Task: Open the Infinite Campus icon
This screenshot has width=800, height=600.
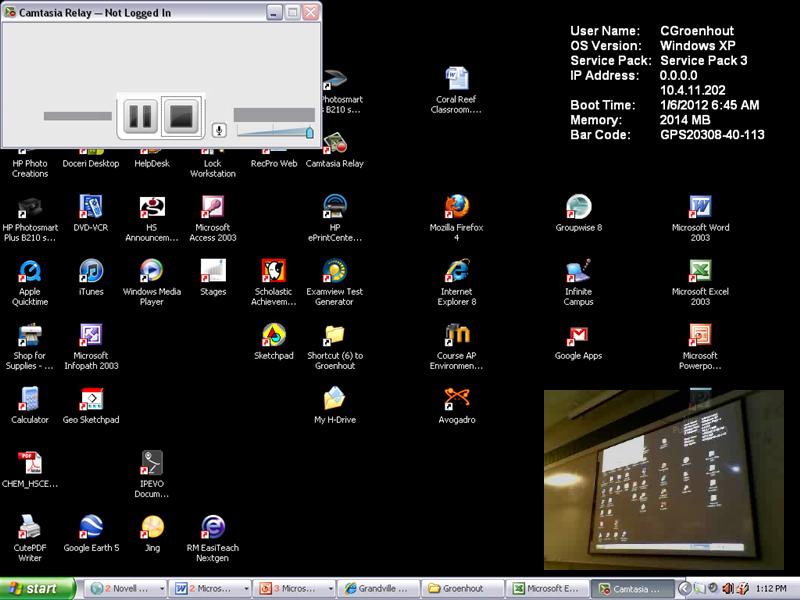Action: coord(579,283)
